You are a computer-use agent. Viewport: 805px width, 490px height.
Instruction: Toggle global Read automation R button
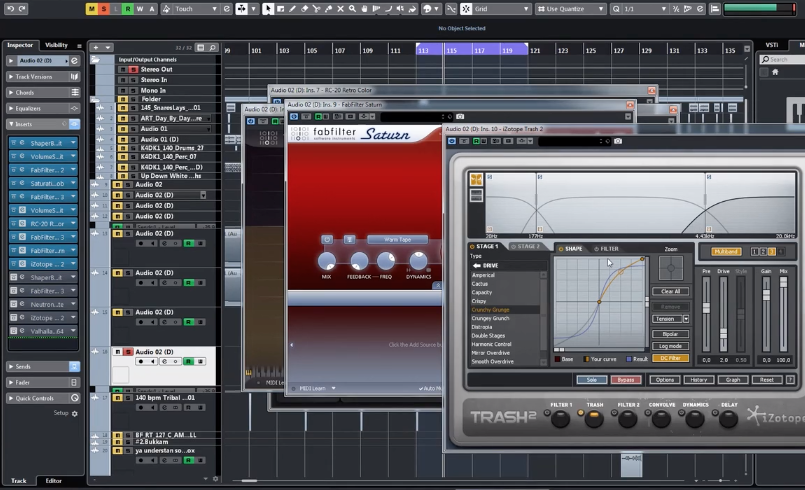128,9
